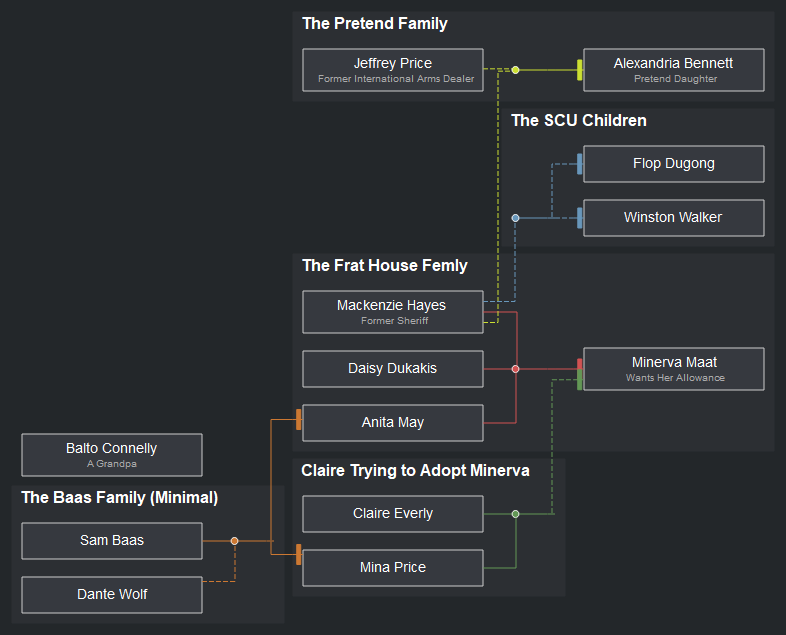Click the red Frat House junction dot
Screen dimensions: 786x635
pyautogui.click(x=516, y=369)
